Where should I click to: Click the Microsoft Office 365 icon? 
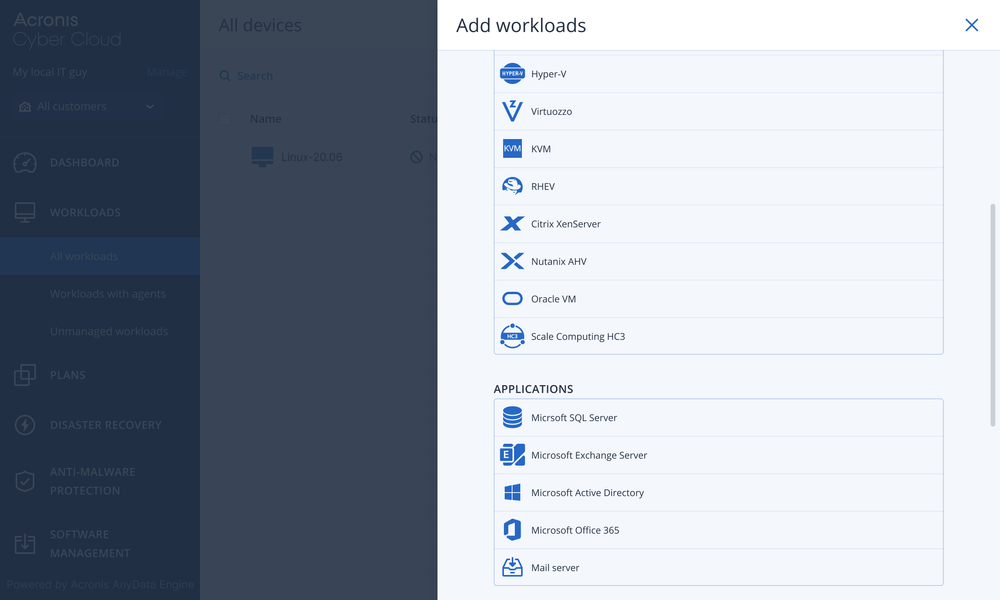[x=512, y=530]
